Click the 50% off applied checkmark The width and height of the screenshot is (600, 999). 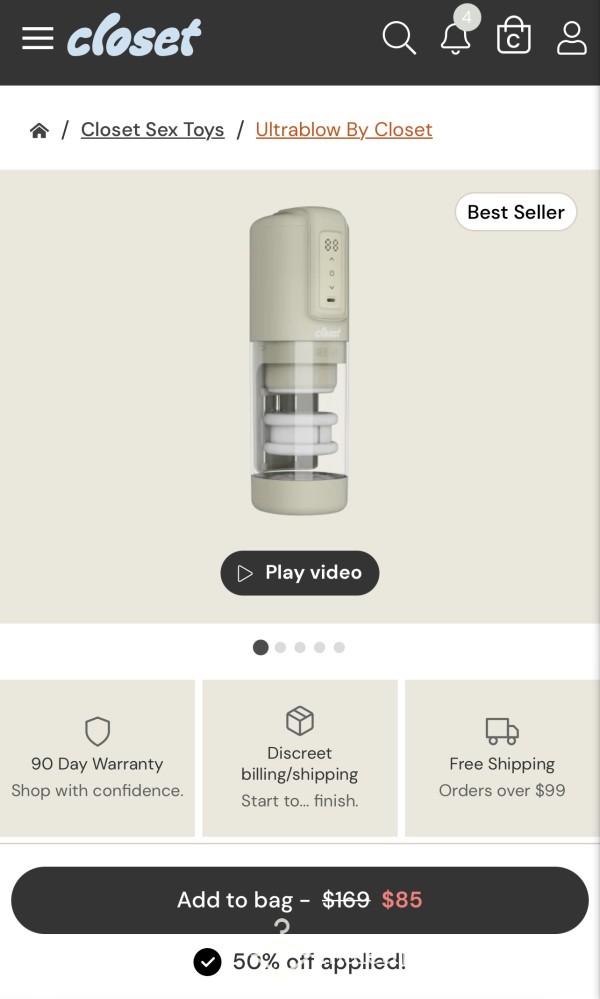tap(208, 962)
